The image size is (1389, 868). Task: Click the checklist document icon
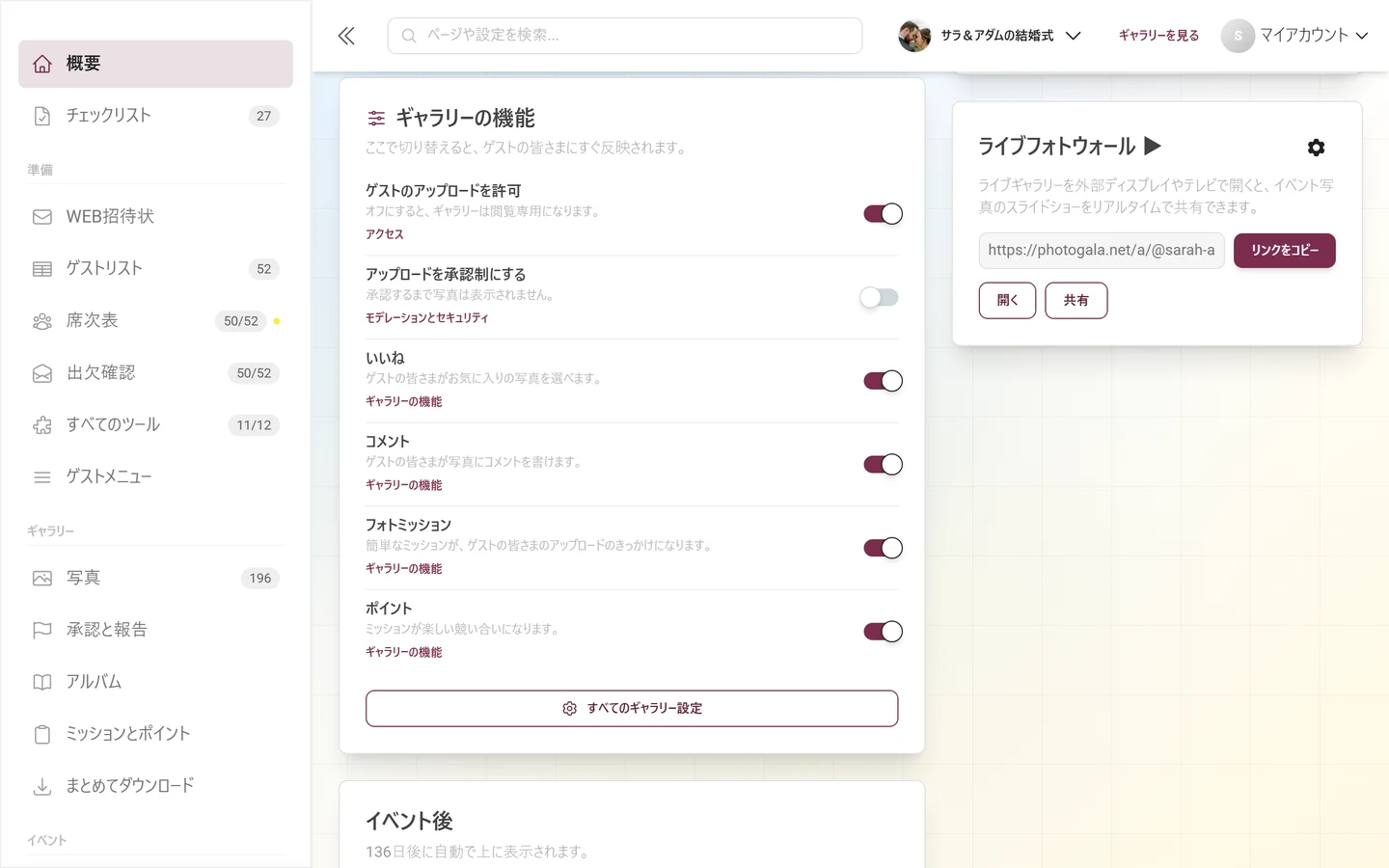click(x=42, y=116)
